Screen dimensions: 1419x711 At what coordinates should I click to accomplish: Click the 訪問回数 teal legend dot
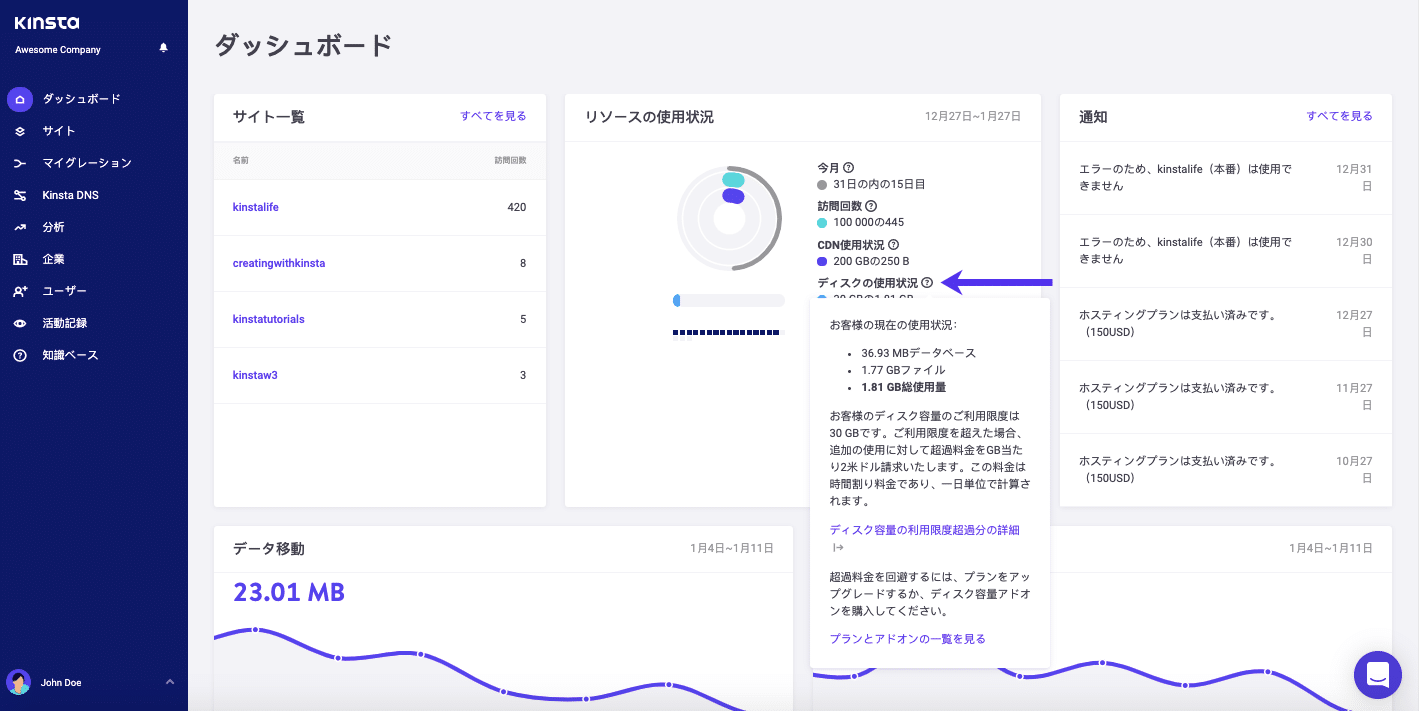pos(822,222)
